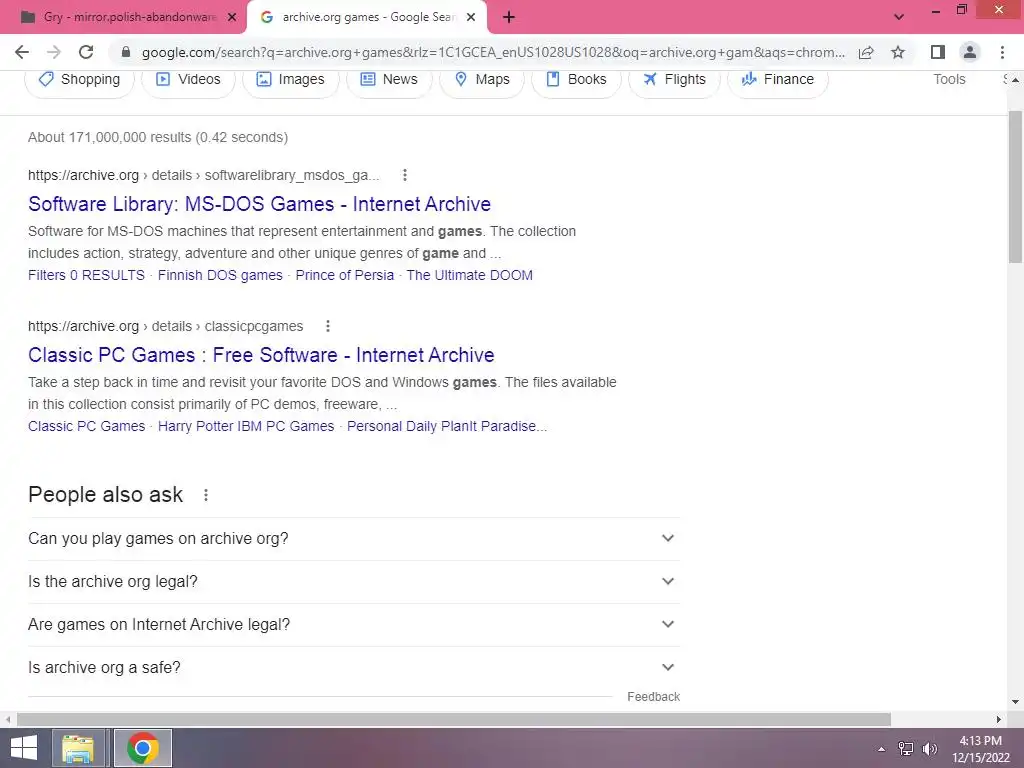This screenshot has height=768, width=1024.
Task: Open Software Library: MS-DOS Games link
Action: pyautogui.click(x=259, y=204)
